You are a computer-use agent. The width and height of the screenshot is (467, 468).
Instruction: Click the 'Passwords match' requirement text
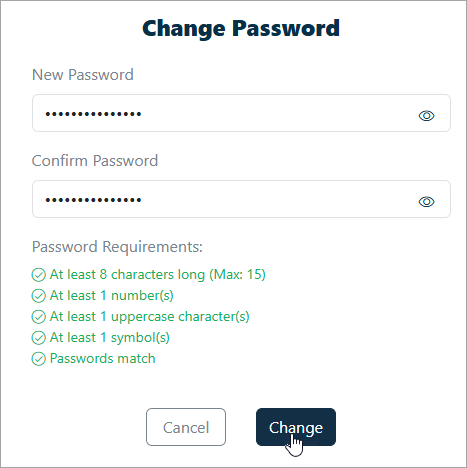[103, 359]
